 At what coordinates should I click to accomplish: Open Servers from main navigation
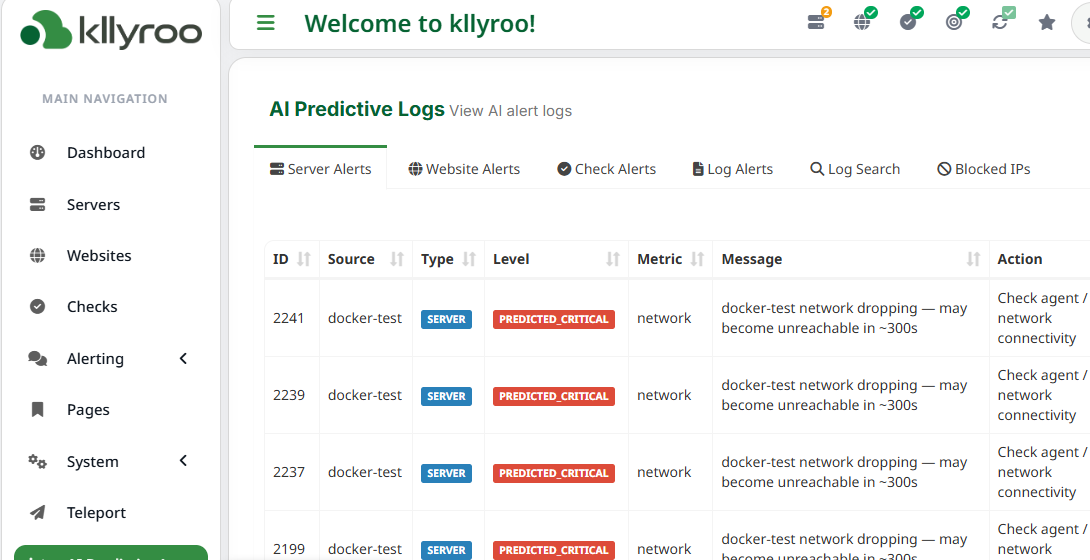point(93,204)
